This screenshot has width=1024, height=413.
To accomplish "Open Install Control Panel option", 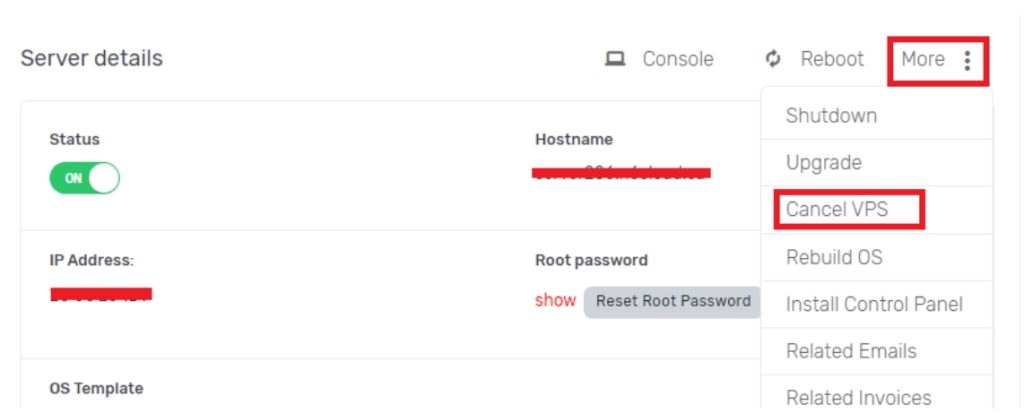I will (x=874, y=304).
